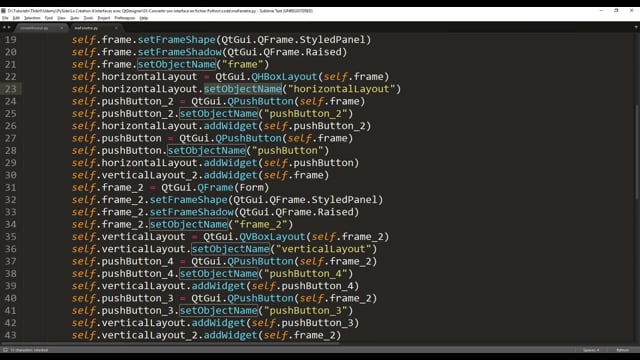Click the selection status text in status bar
640x360 pixels.
pyautogui.click(x=29, y=350)
